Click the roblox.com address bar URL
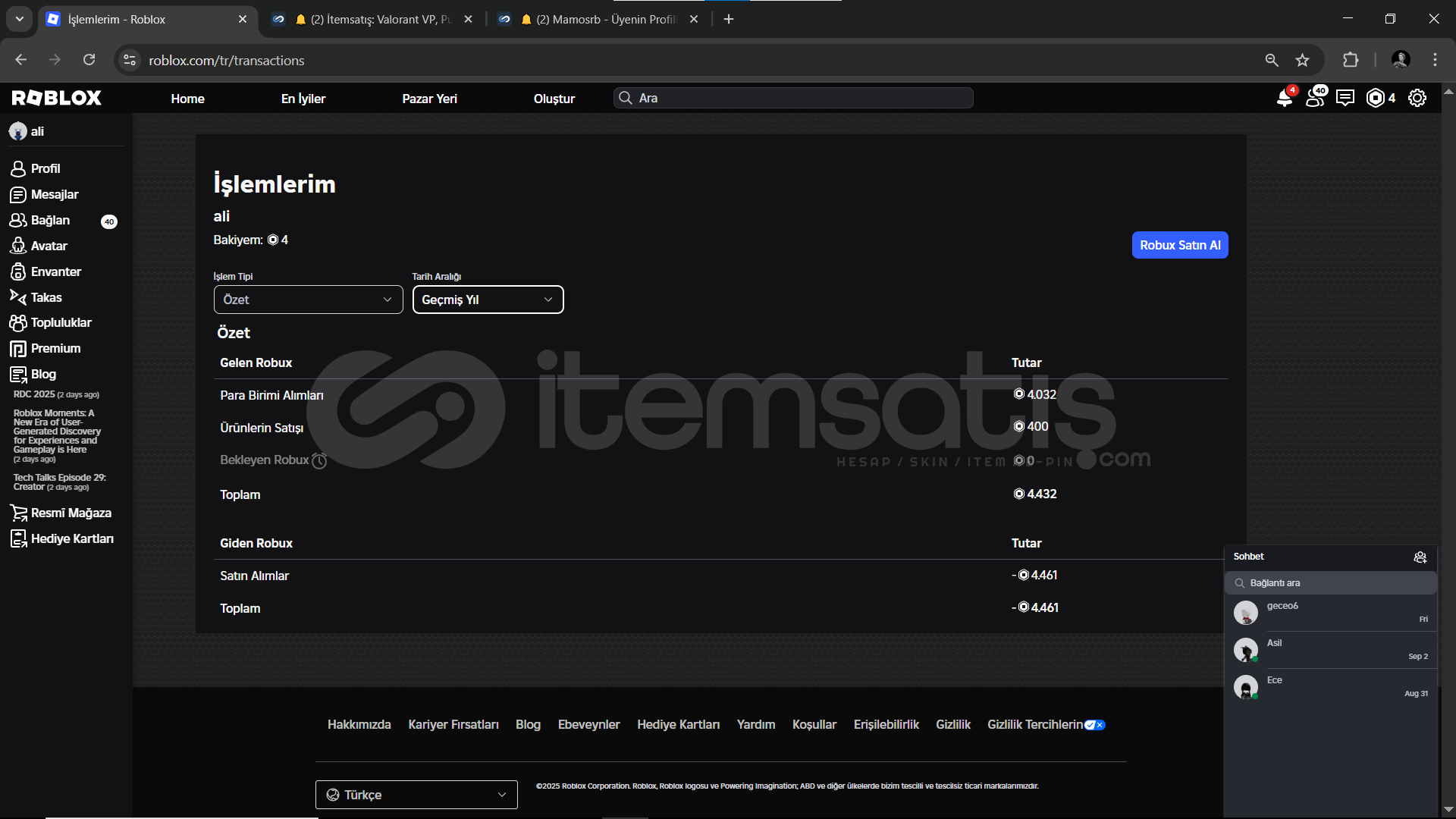Viewport: 1456px width, 819px height. pyautogui.click(x=227, y=61)
